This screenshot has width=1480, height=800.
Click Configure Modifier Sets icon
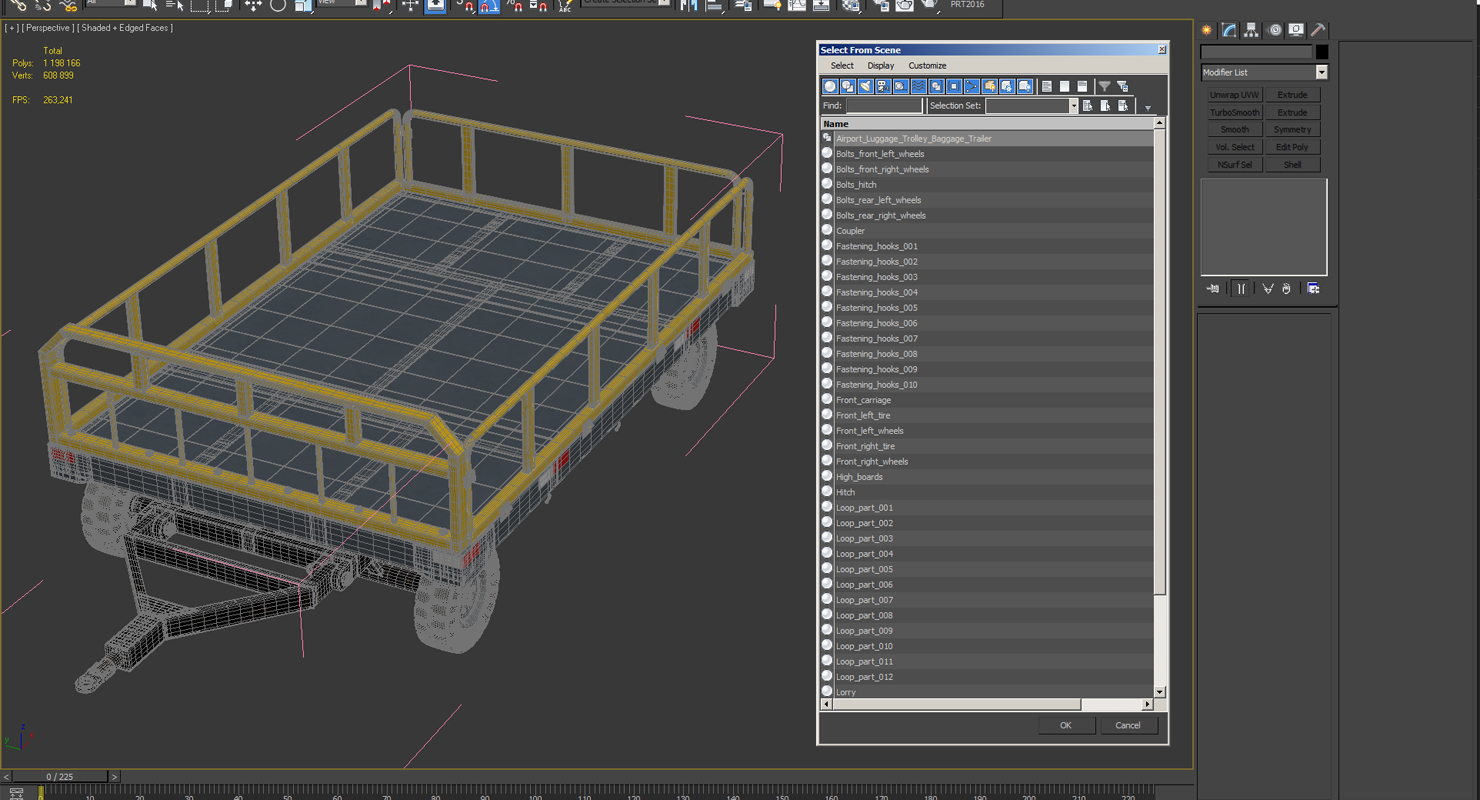(x=1313, y=289)
